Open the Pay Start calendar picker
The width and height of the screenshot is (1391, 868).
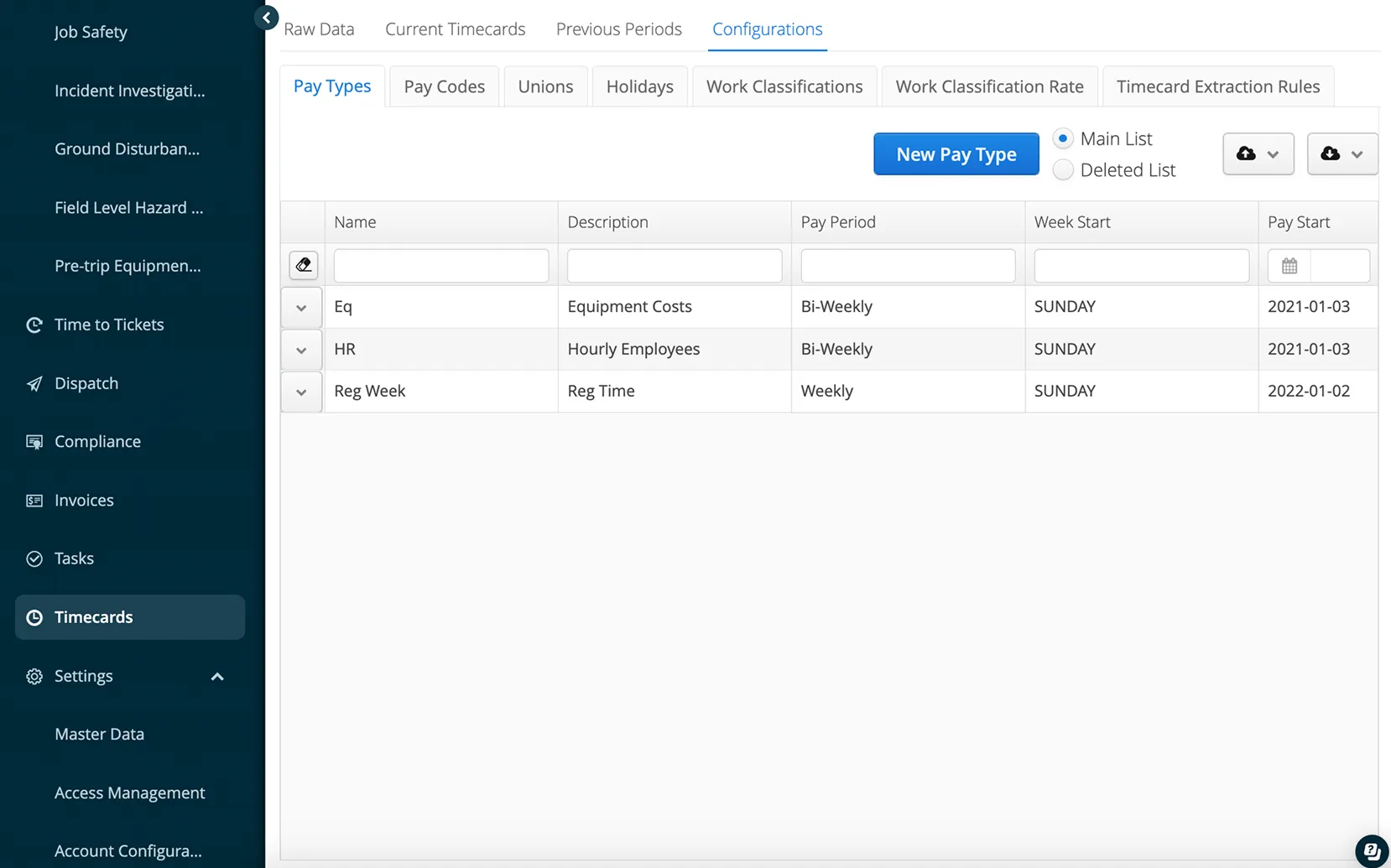[x=1289, y=266]
